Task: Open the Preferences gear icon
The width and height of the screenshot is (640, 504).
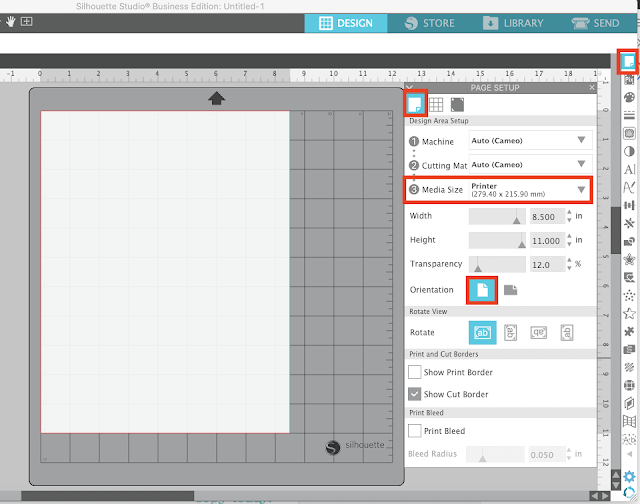Action: [x=629, y=476]
